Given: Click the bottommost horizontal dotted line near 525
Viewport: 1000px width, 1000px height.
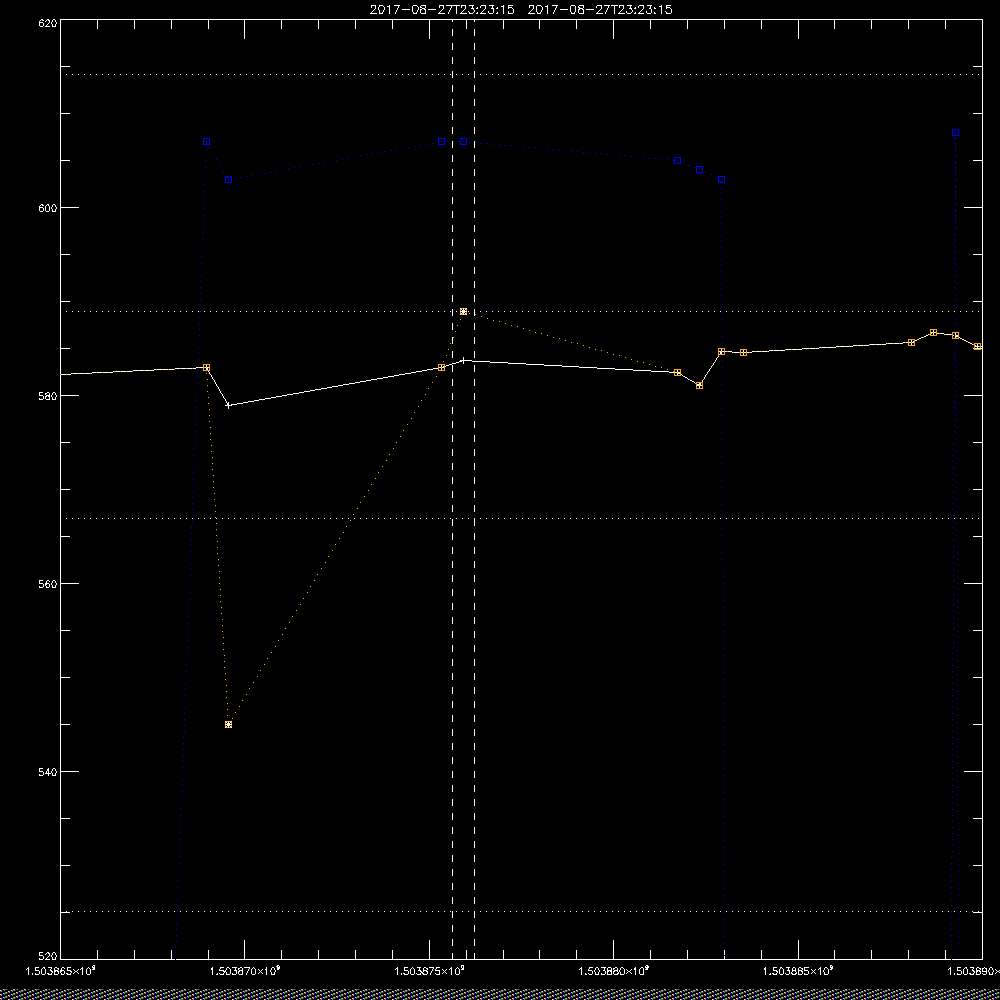Looking at the screenshot, I should pos(521,912).
